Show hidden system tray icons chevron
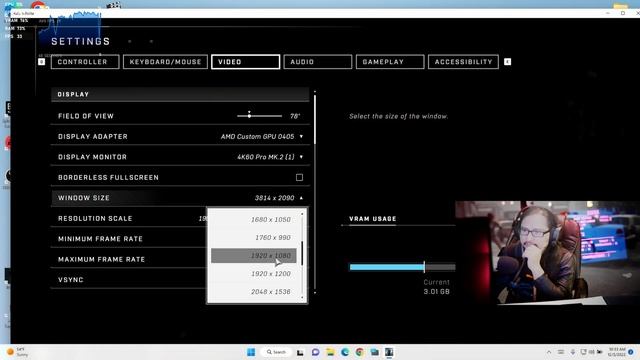 click(549, 352)
